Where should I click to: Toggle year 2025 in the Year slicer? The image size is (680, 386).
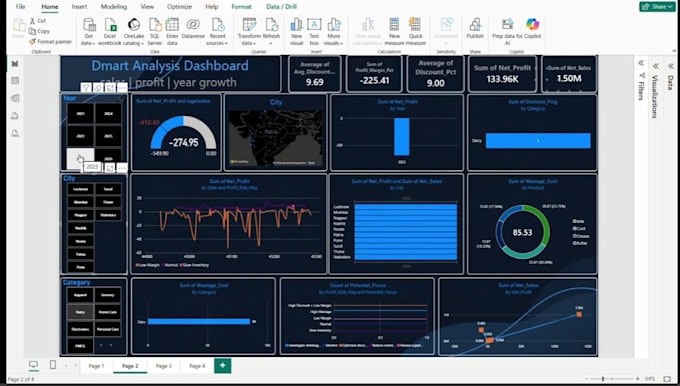(108, 136)
